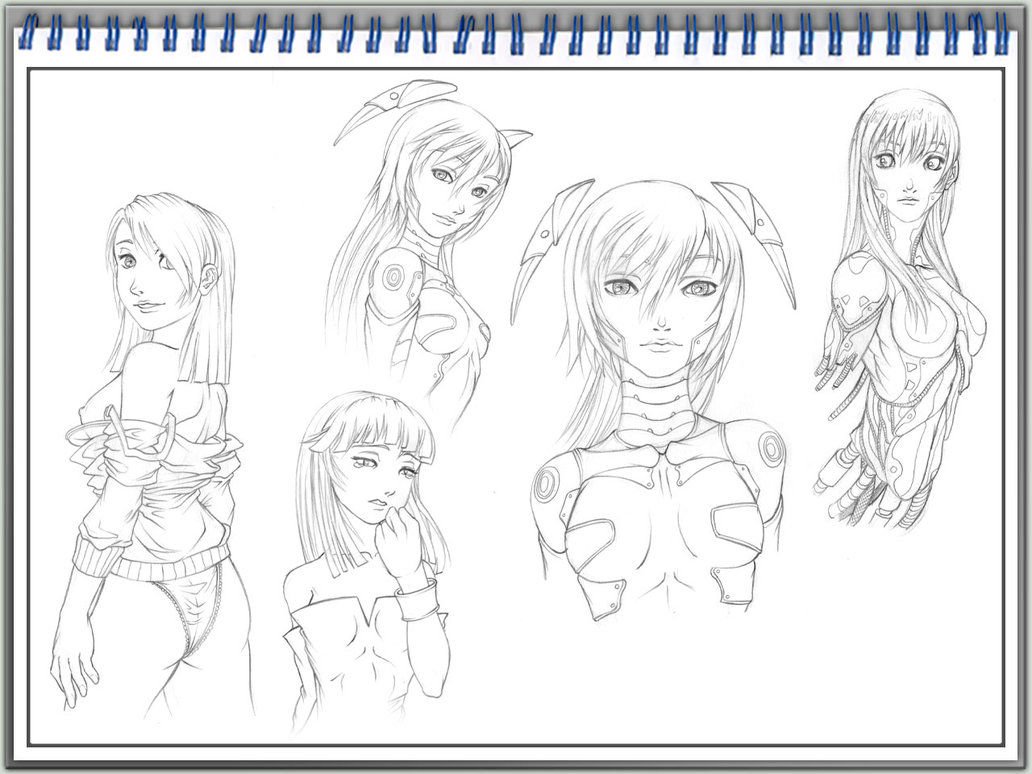Click the far-right cyborg figure sketch
Viewport: 1032px width, 774px height.
[x=895, y=310]
